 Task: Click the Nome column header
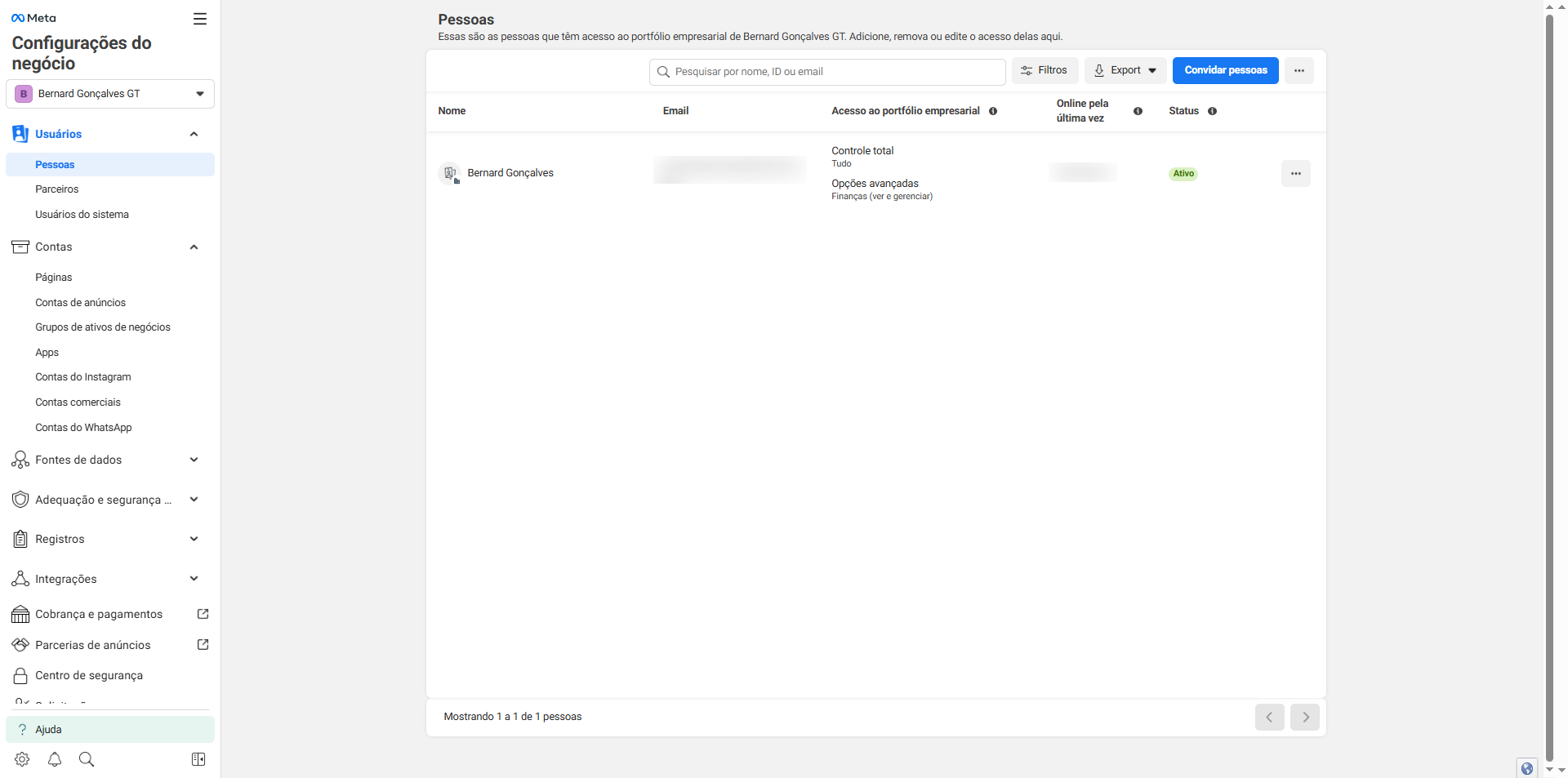click(452, 111)
